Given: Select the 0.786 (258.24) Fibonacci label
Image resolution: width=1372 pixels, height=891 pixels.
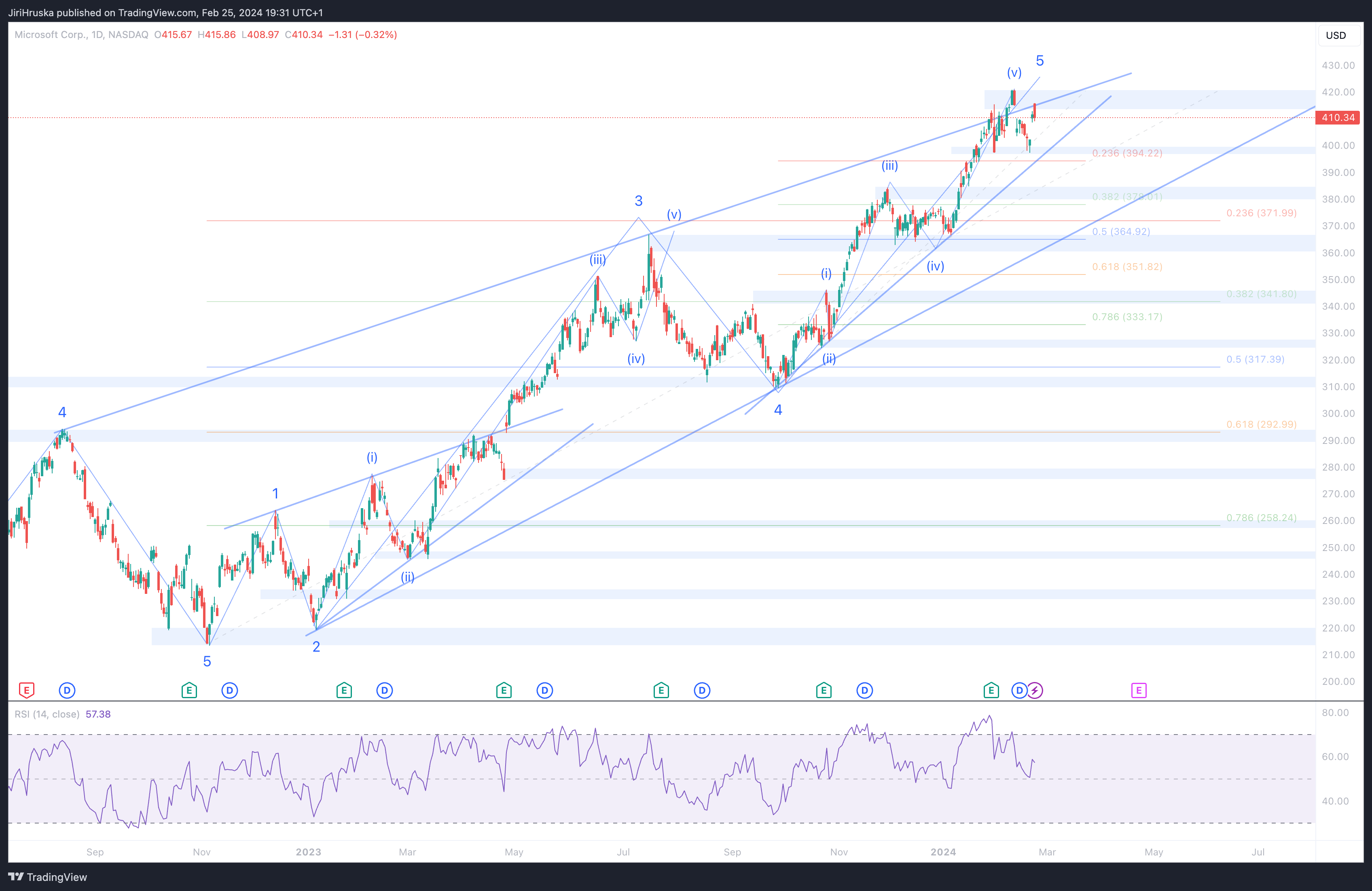Looking at the screenshot, I should 1261,517.
